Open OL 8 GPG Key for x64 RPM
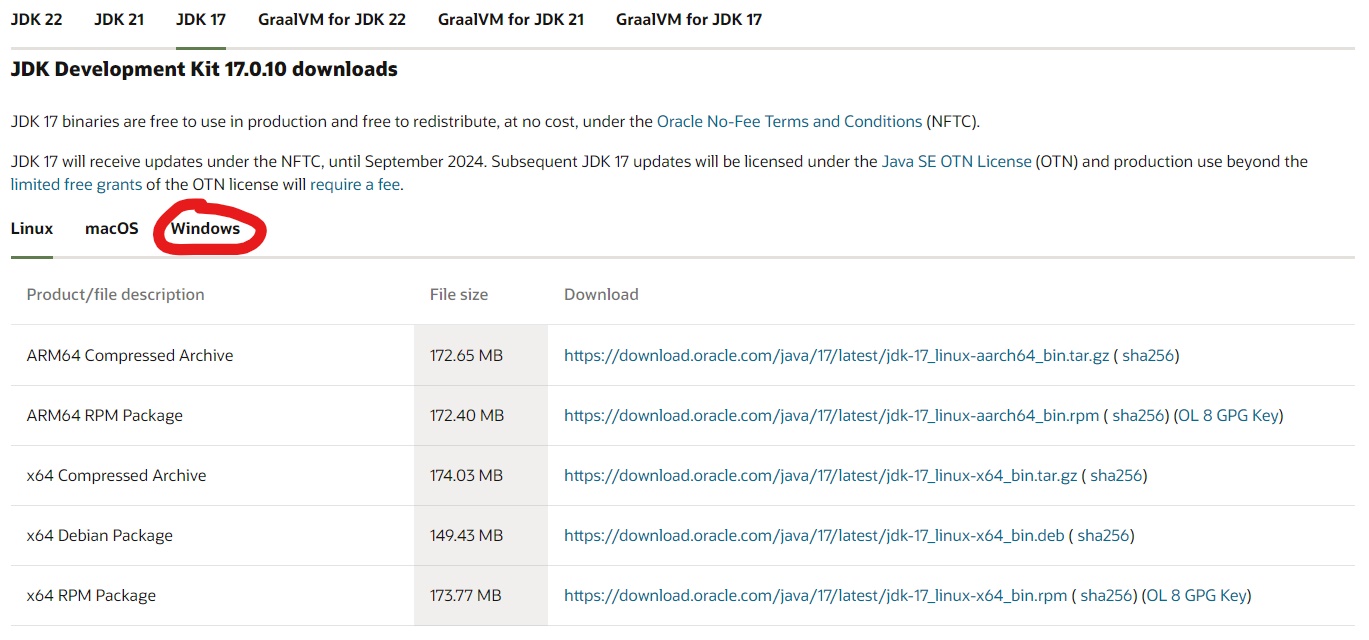 coord(1197,595)
